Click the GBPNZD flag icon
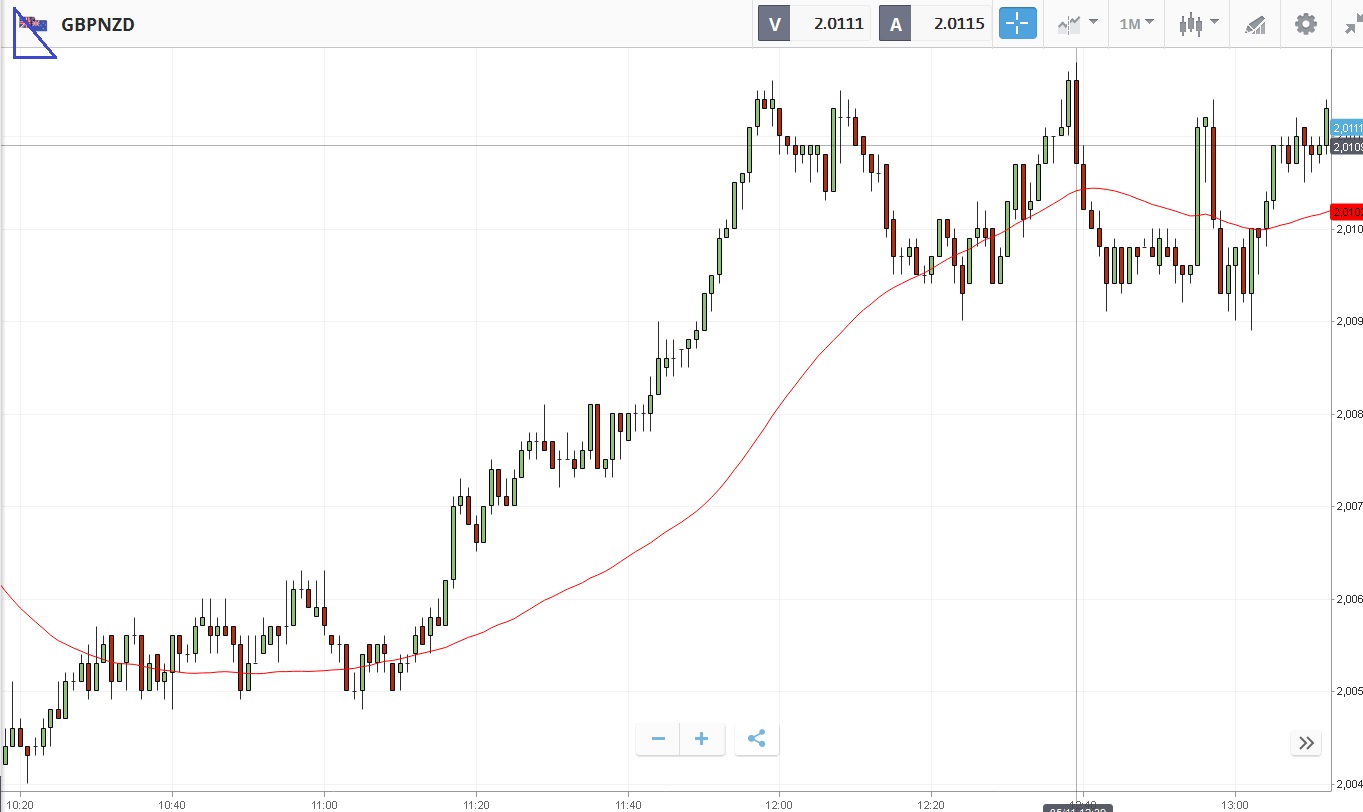Viewport: 1363px width, 812px height. click(33, 24)
